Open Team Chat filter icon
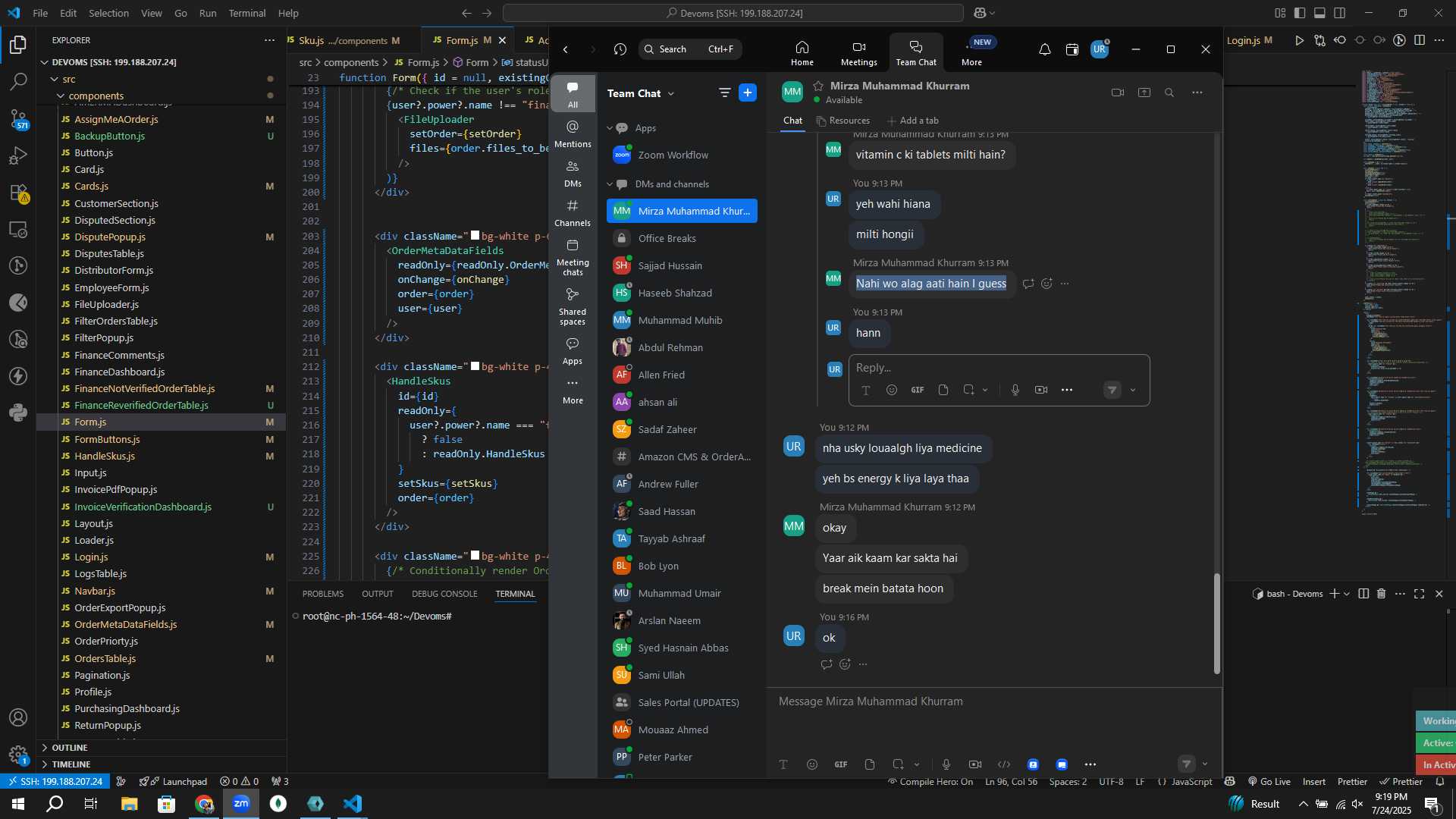The width and height of the screenshot is (1456, 819). [x=724, y=93]
